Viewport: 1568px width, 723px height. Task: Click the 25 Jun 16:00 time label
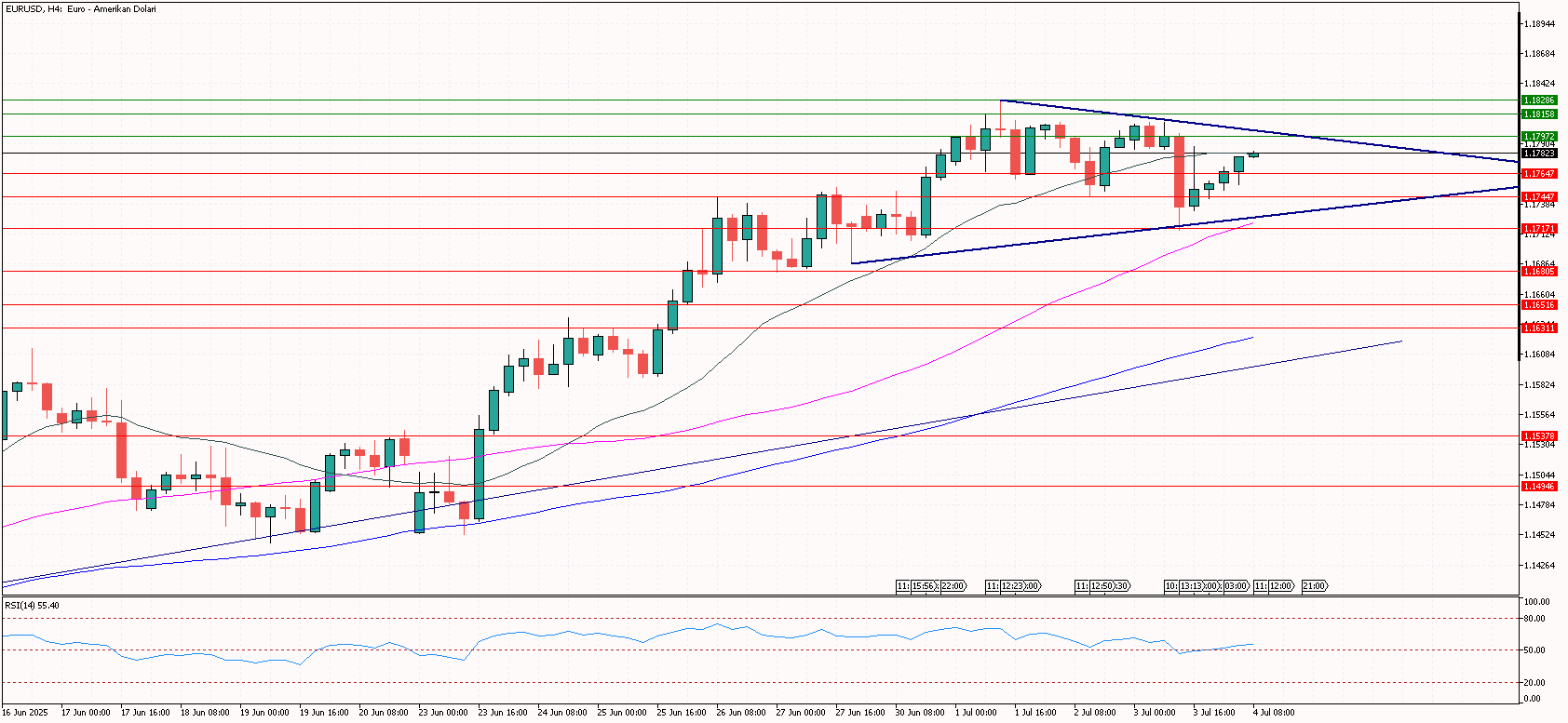(682, 713)
